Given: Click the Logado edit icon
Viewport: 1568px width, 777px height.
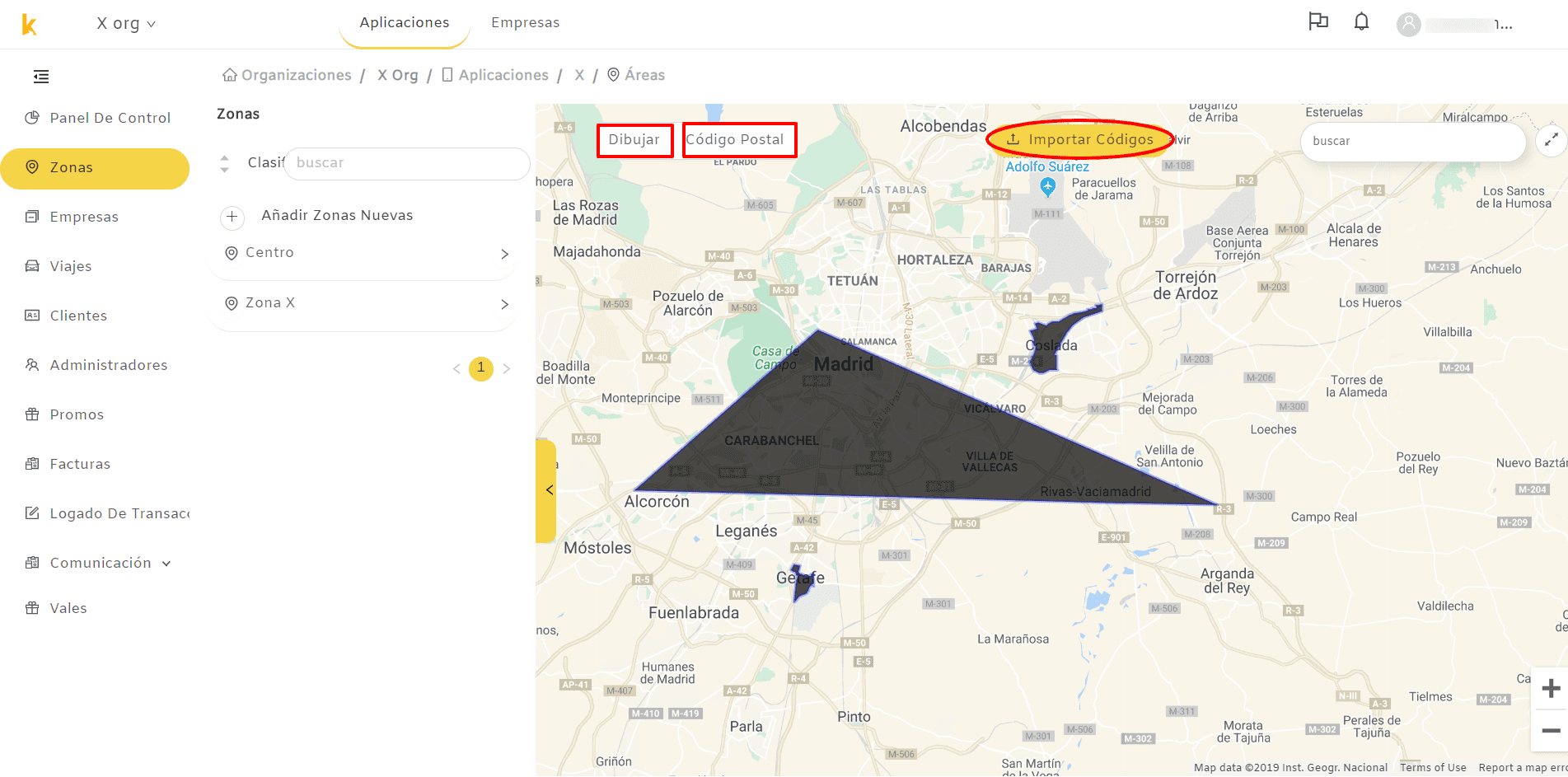Looking at the screenshot, I should point(32,513).
